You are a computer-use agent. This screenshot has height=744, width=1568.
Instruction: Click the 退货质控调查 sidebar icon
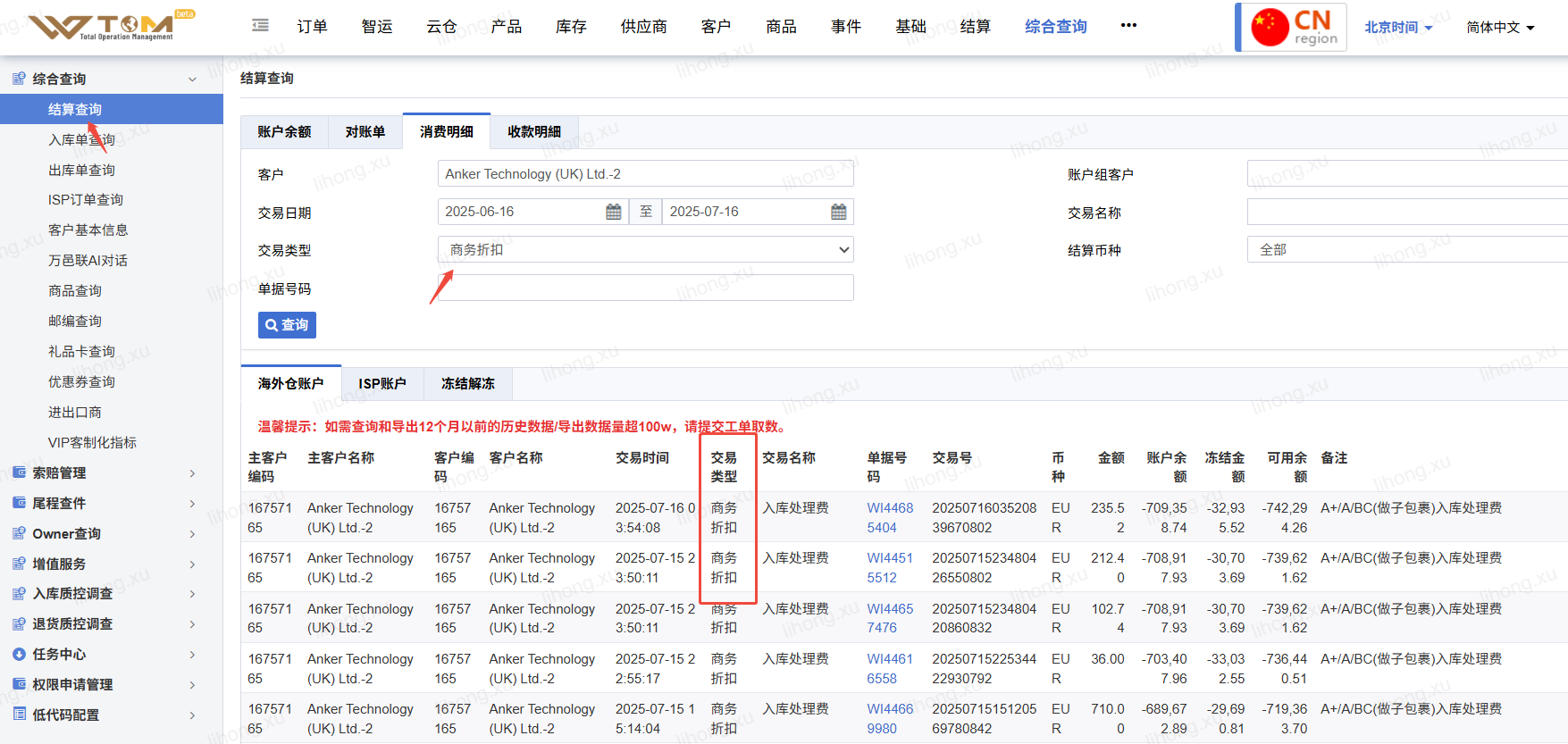pos(19,623)
